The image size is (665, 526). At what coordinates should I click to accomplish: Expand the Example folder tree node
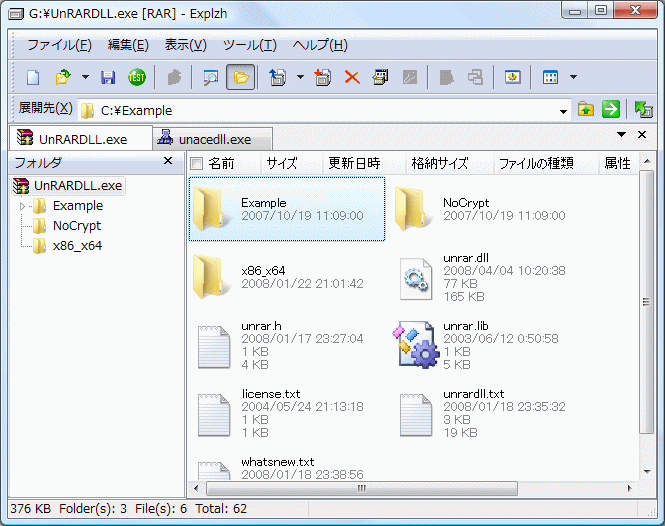pyautogui.click(x=23, y=206)
